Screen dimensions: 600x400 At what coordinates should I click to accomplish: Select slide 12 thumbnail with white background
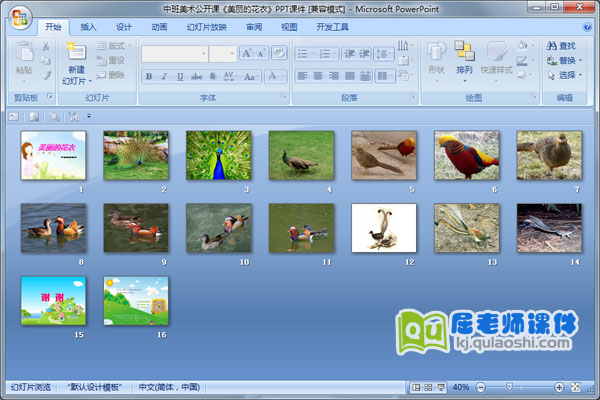[x=384, y=228]
